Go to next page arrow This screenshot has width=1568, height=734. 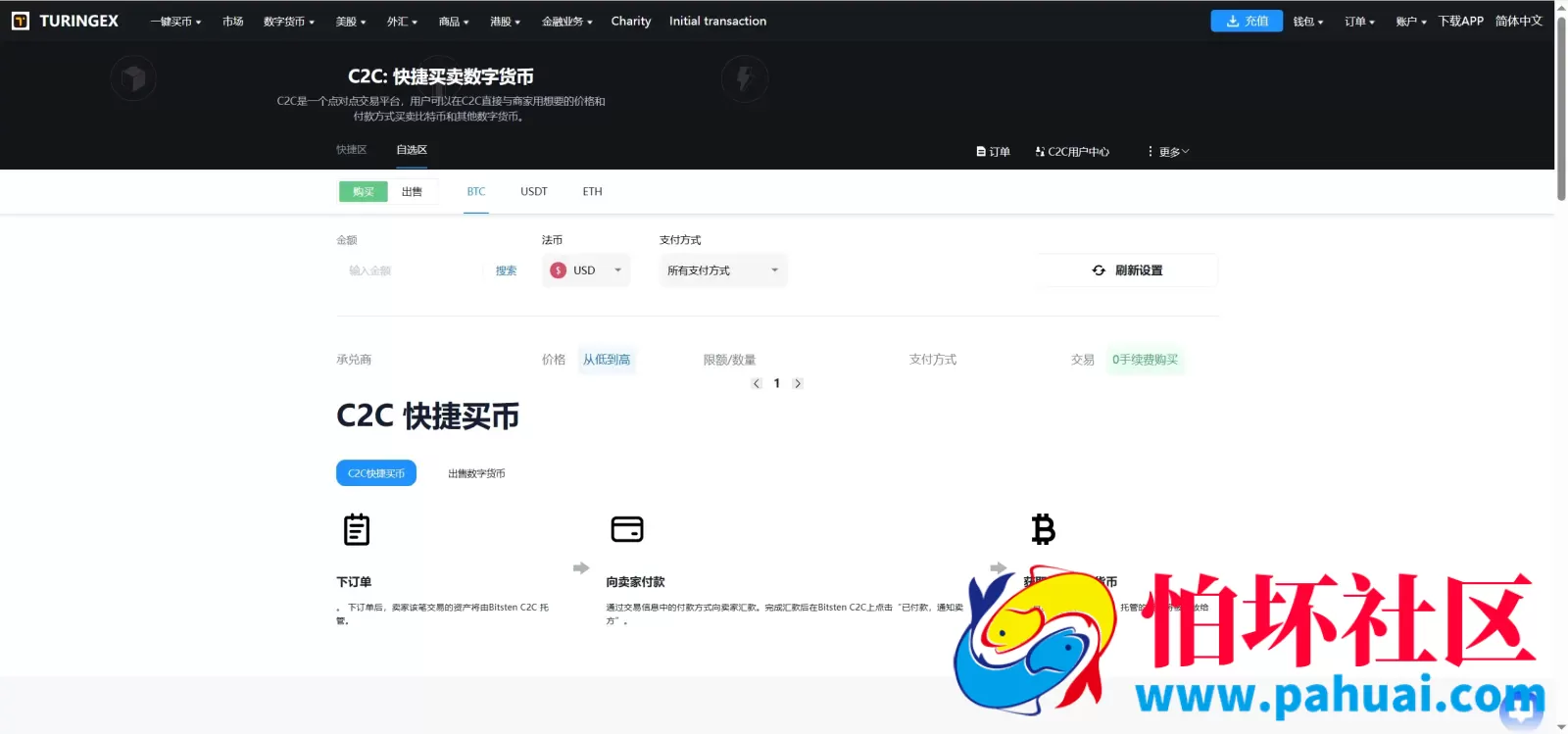(x=798, y=383)
